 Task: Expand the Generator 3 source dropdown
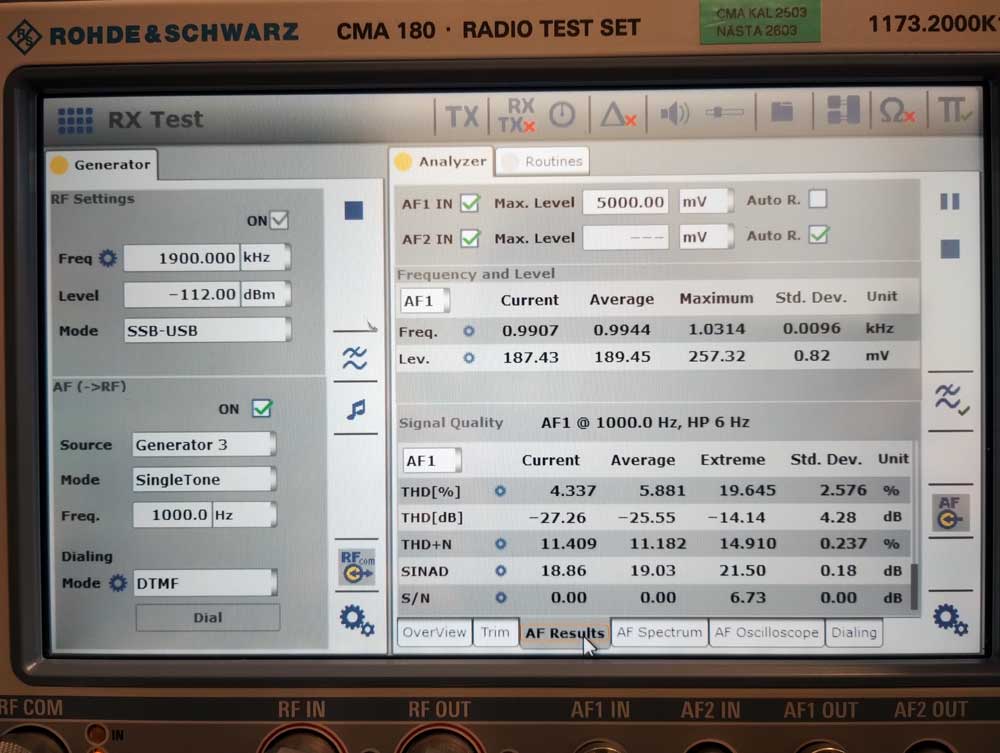(x=204, y=445)
